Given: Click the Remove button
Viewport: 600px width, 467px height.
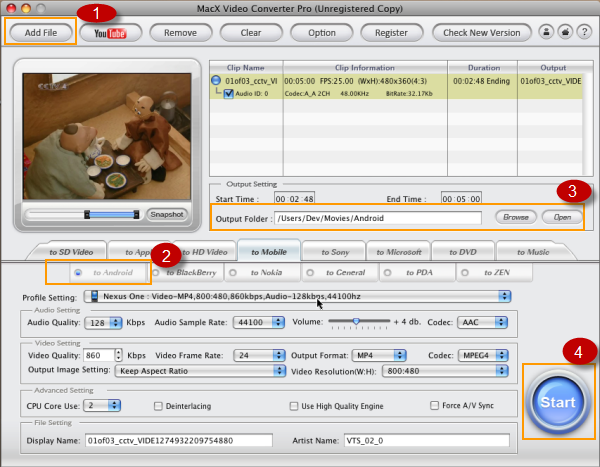Looking at the screenshot, I should click(180, 33).
